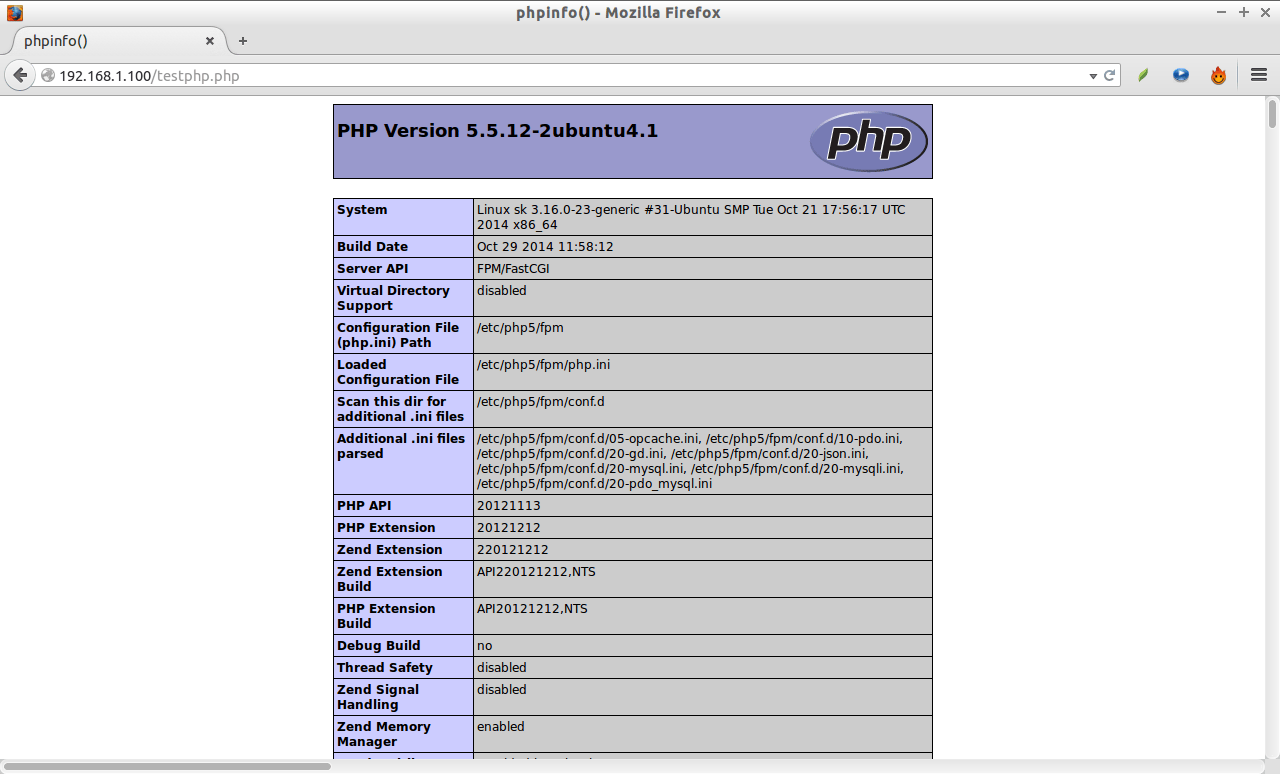The image size is (1280, 774).
Task: Click the green leaf extension icon
Action: (1143, 76)
